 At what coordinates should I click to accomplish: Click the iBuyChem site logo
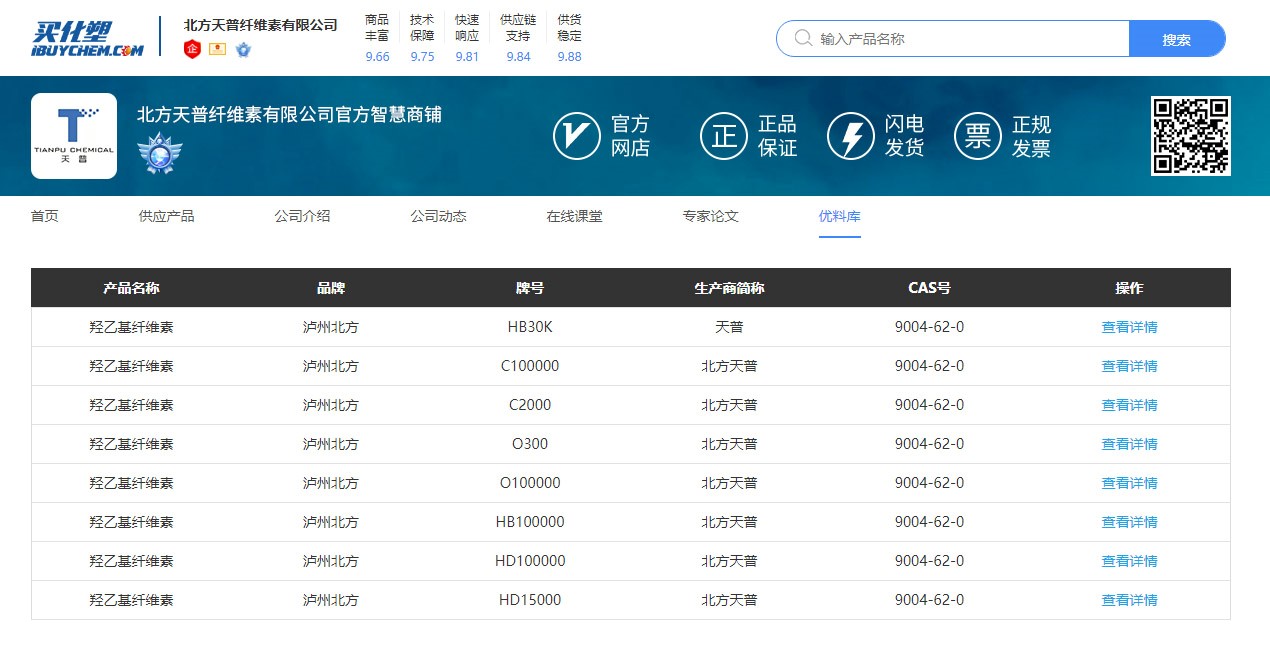87,38
